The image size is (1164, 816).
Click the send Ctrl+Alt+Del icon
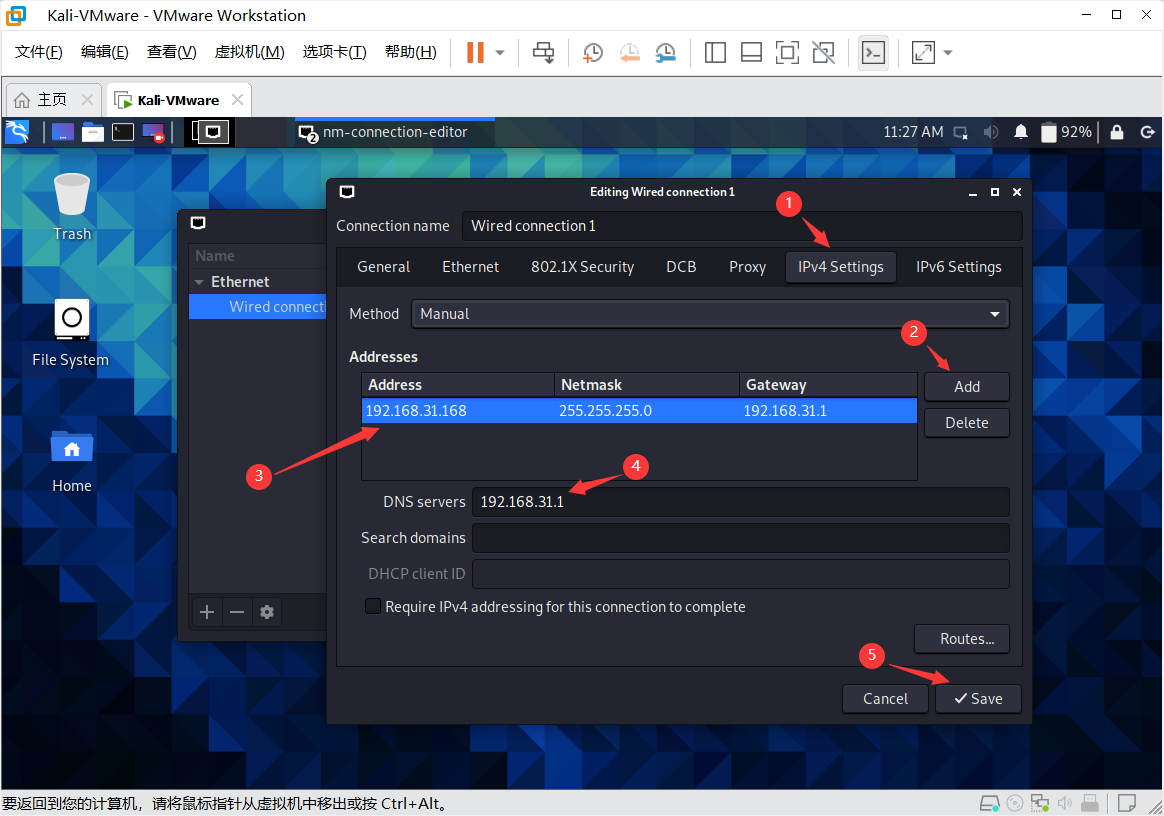pyautogui.click(x=543, y=52)
